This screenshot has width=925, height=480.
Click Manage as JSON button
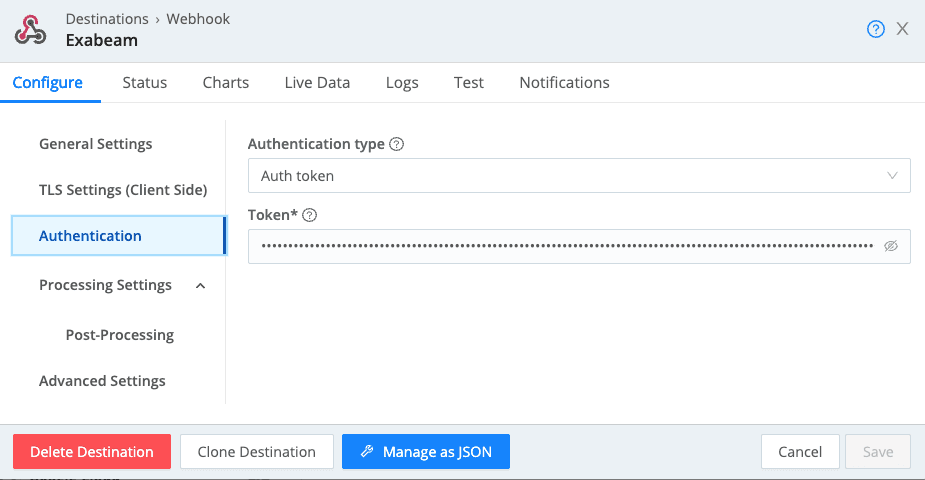pyautogui.click(x=425, y=452)
